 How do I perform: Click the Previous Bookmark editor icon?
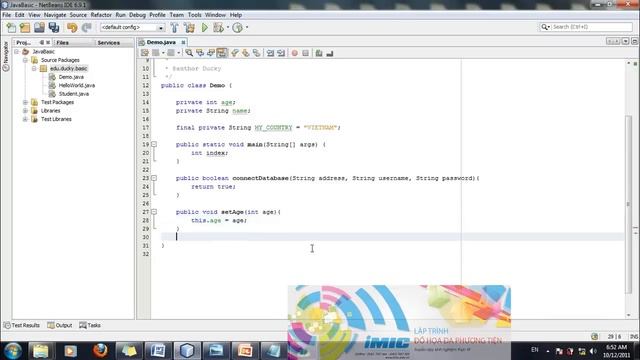tap(235, 53)
